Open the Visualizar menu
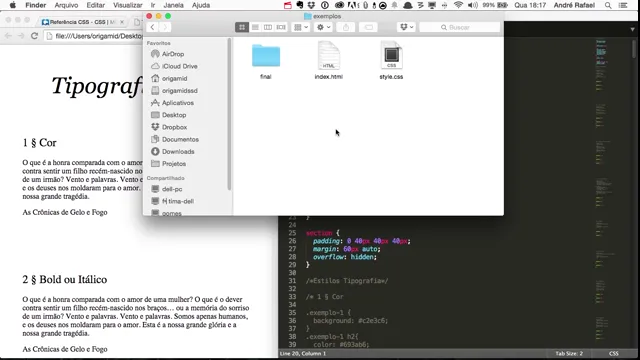 tap(128, 5)
